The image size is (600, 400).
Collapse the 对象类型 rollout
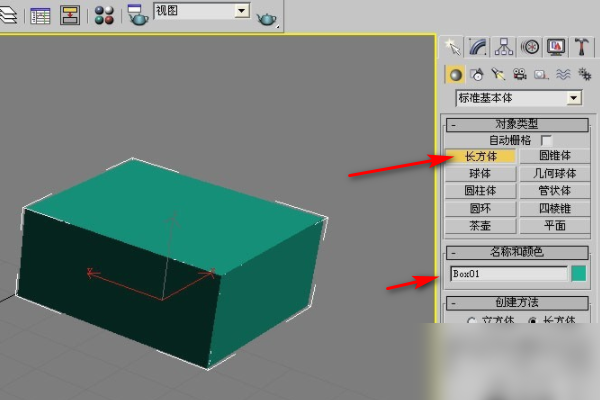pyautogui.click(x=517, y=124)
